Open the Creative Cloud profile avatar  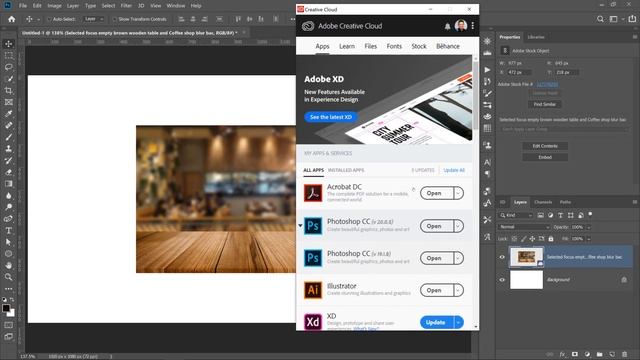tap(461, 26)
